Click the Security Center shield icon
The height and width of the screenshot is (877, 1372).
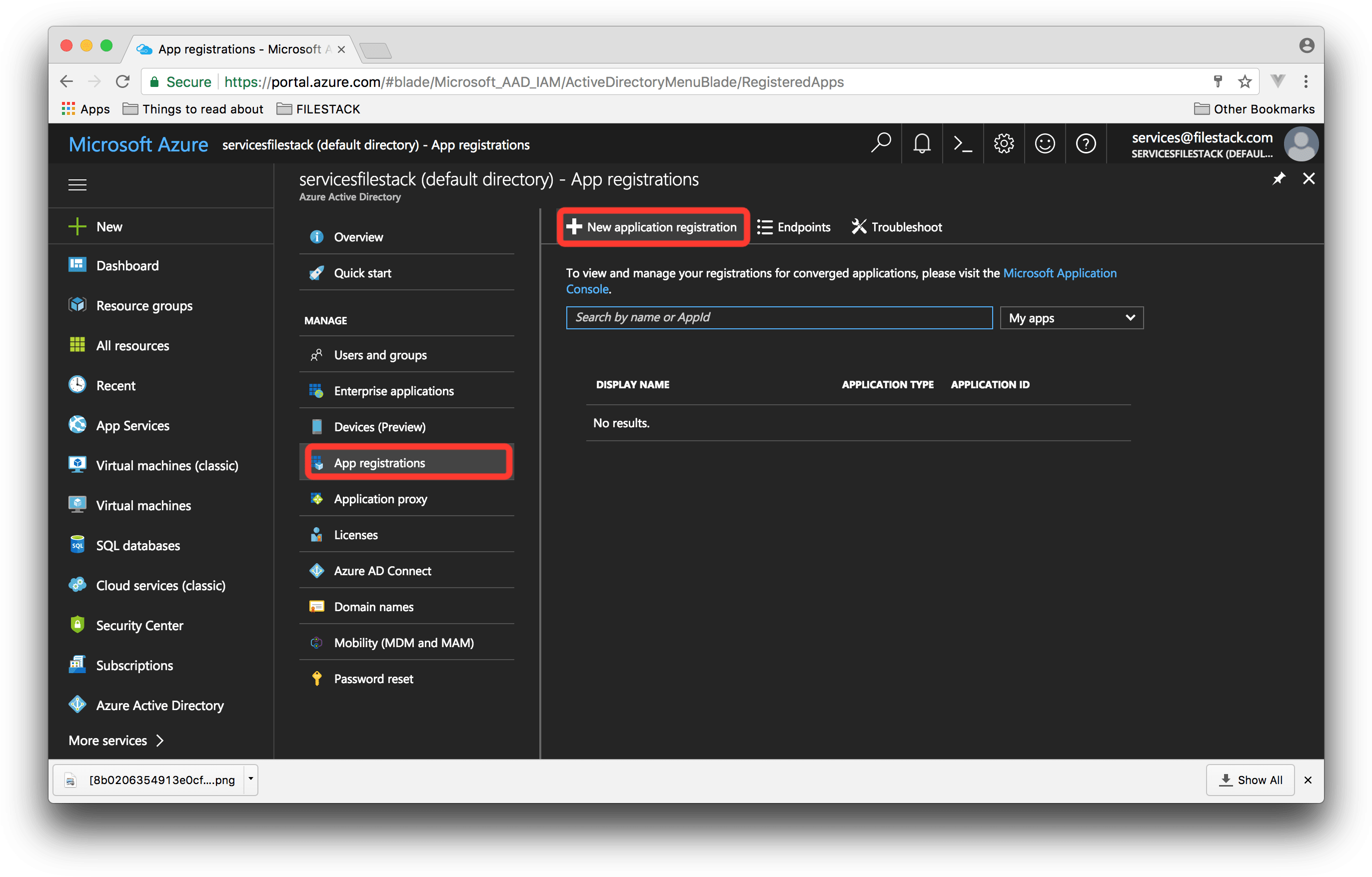77,625
